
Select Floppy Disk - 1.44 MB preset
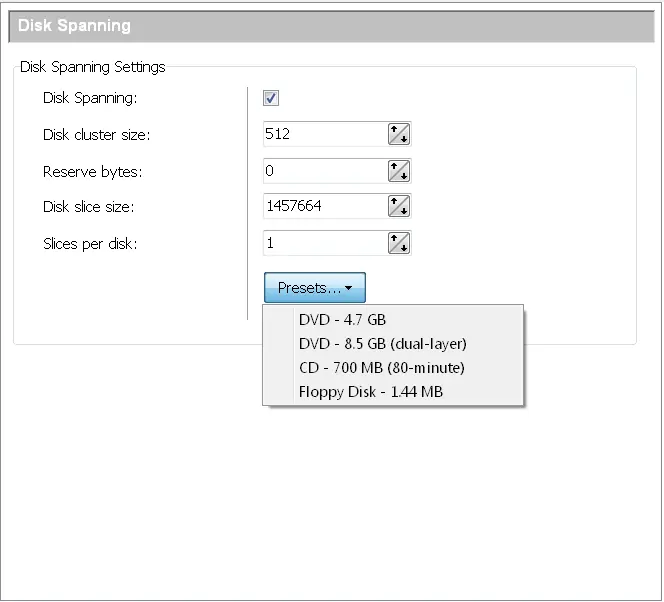(x=393, y=392)
